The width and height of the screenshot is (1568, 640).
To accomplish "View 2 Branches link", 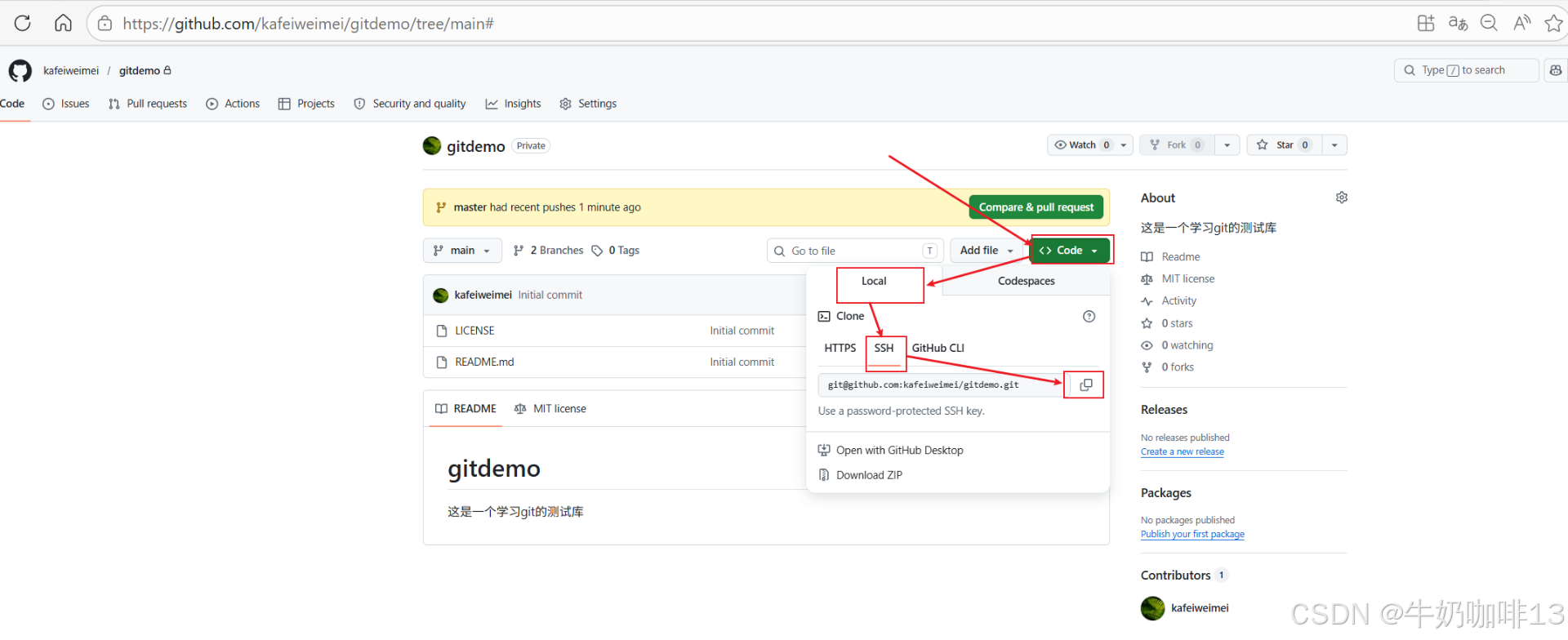I will pyautogui.click(x=548, y=251).
